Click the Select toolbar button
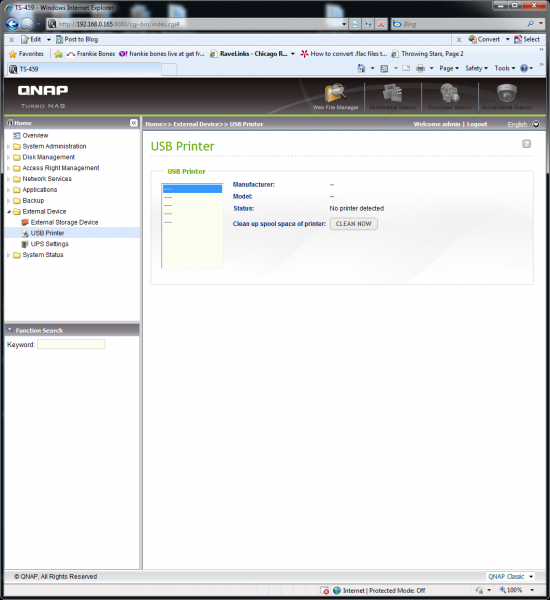 pyautogui.click(x=527, y=39)
